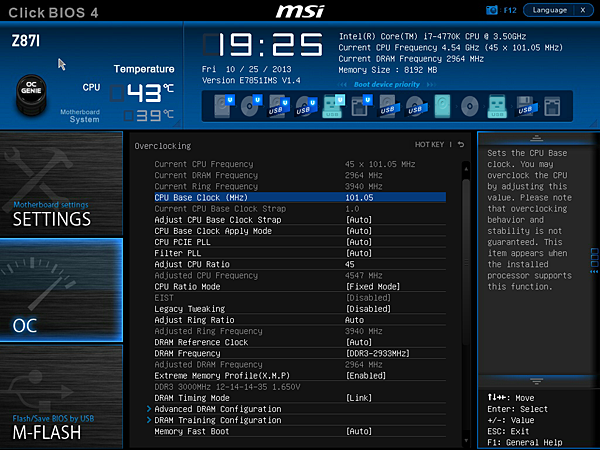This screenshot has height=450, width=600.
Task: Click the bottom handle of the help text panel
Action: click(x=536, y=381)
